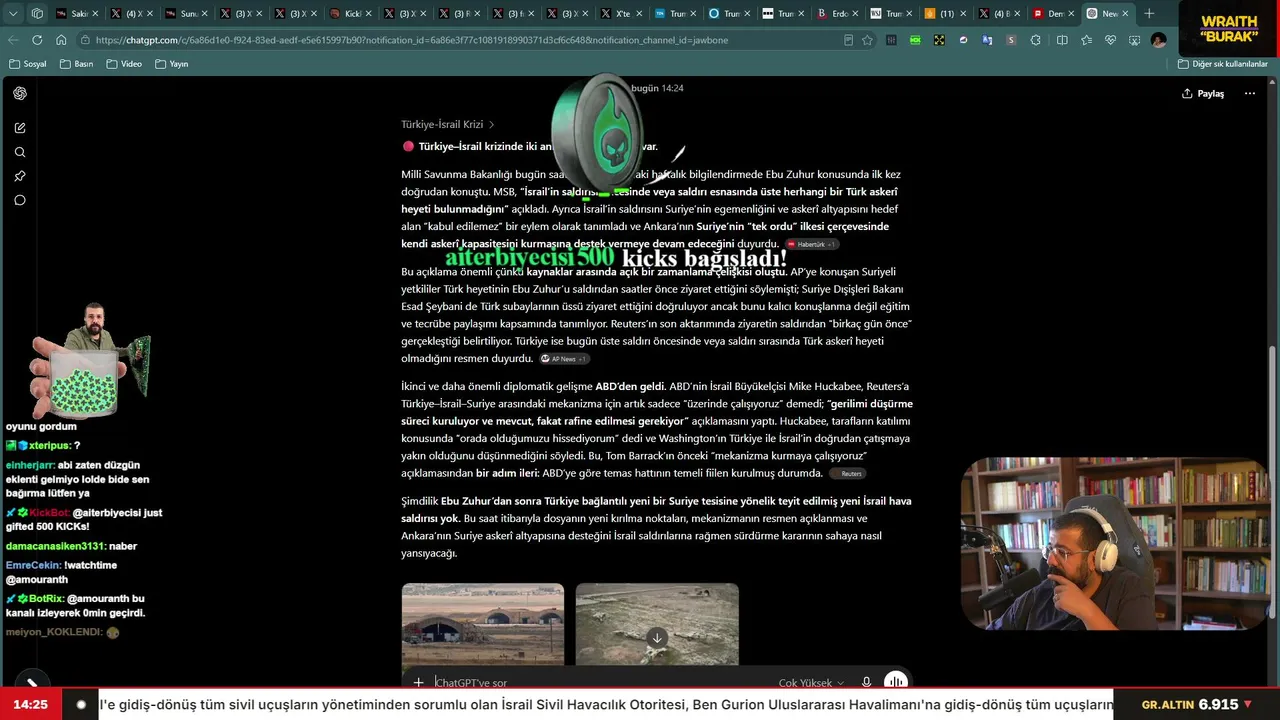Bookmark this page with the star icon

point(867,40)
